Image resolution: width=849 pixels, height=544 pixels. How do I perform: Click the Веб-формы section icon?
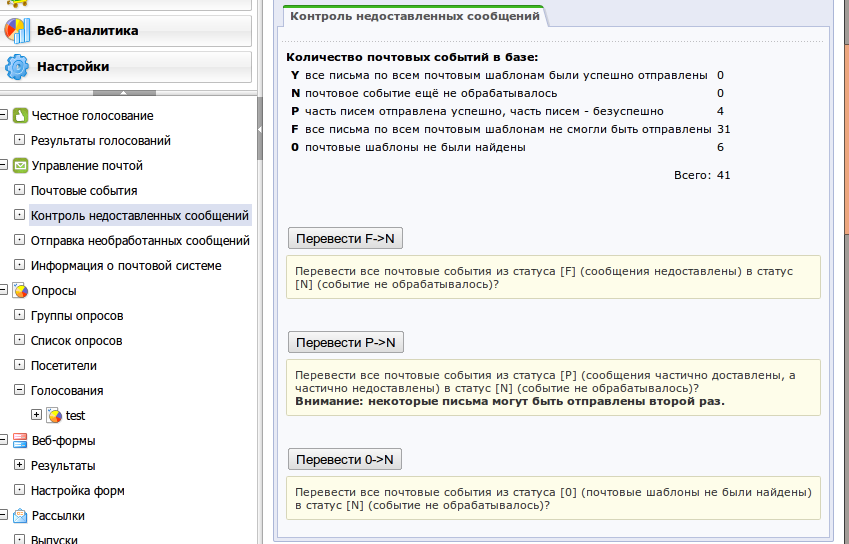click(x=20, y=441)
